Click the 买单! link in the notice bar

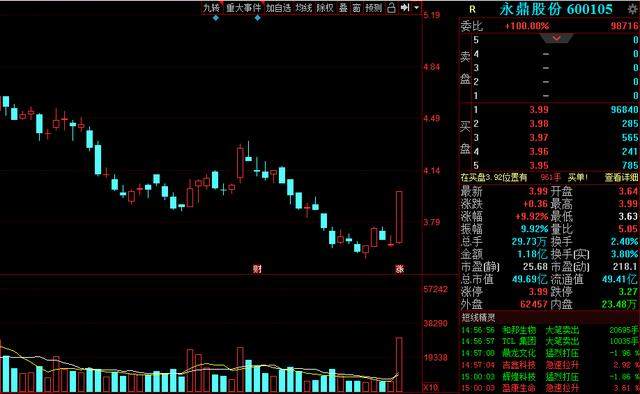click(578, 178)
